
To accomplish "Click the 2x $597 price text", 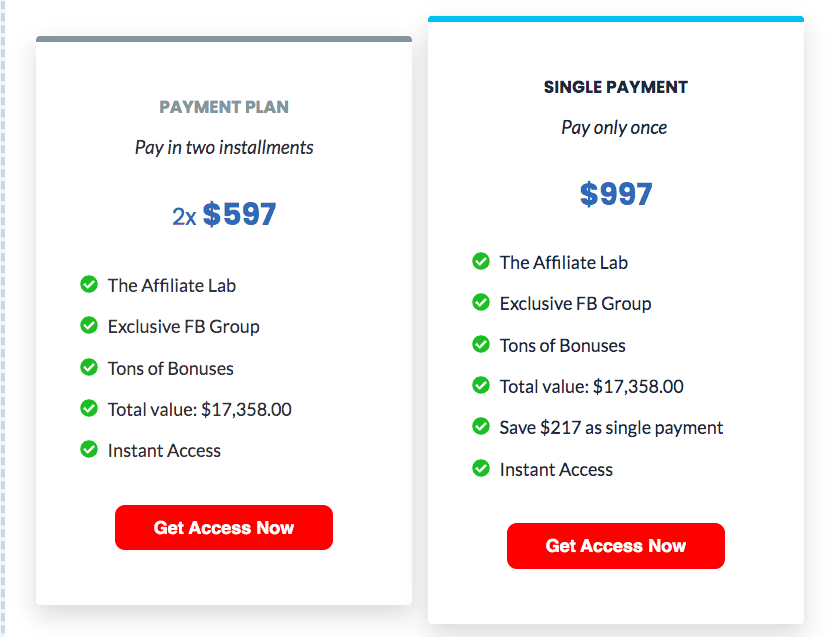I will tap(223, 213).
